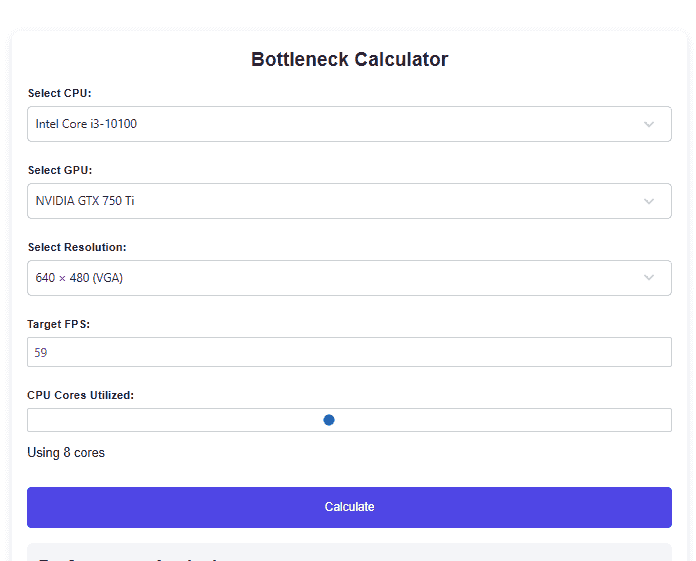
Task: Click the chevron arrow in the resolution selector
Action: pyautogui.click(x=649, y=278)
